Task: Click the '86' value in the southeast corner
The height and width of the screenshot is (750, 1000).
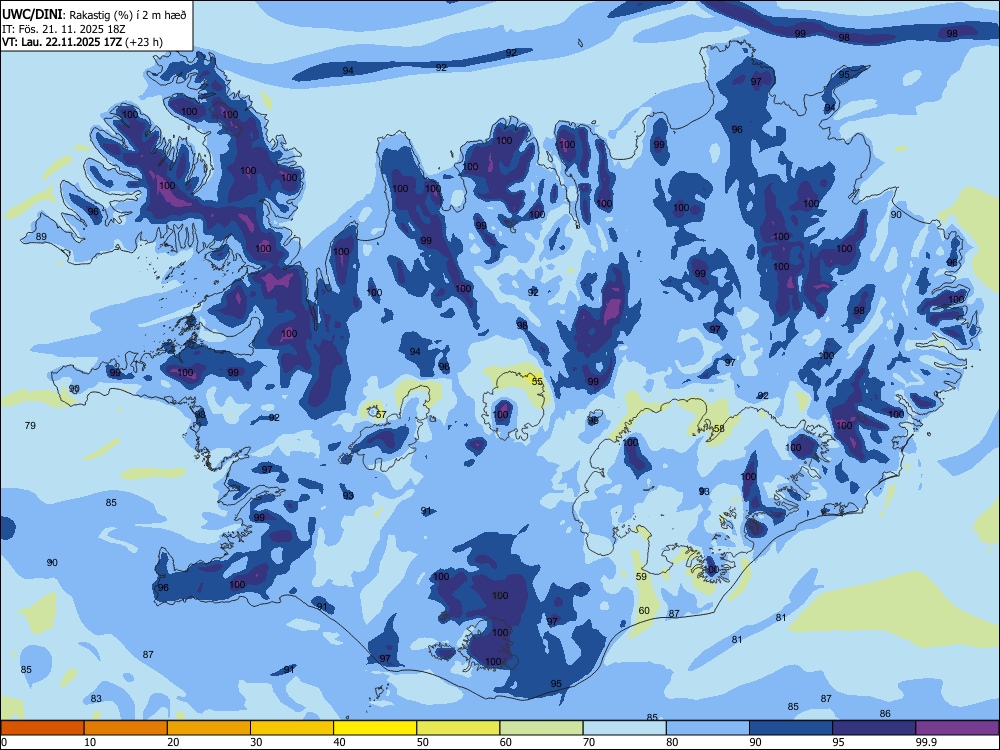Action: tap(885, 714)
